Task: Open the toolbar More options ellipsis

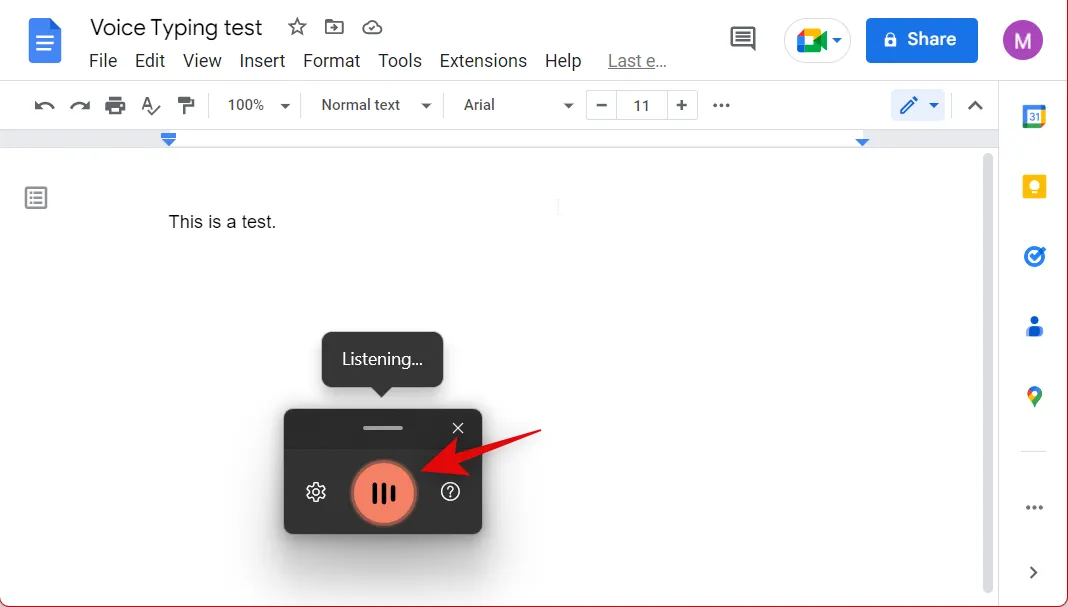Action: point(721,106)
